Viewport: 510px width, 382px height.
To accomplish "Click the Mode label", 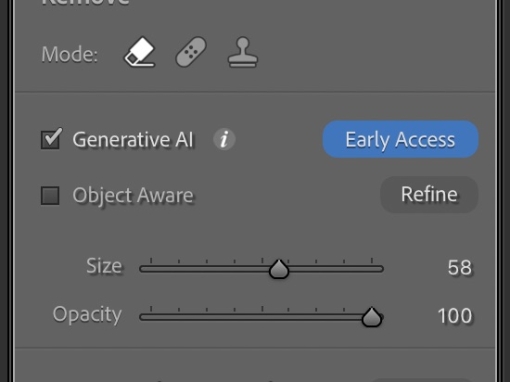I will 70,54.
